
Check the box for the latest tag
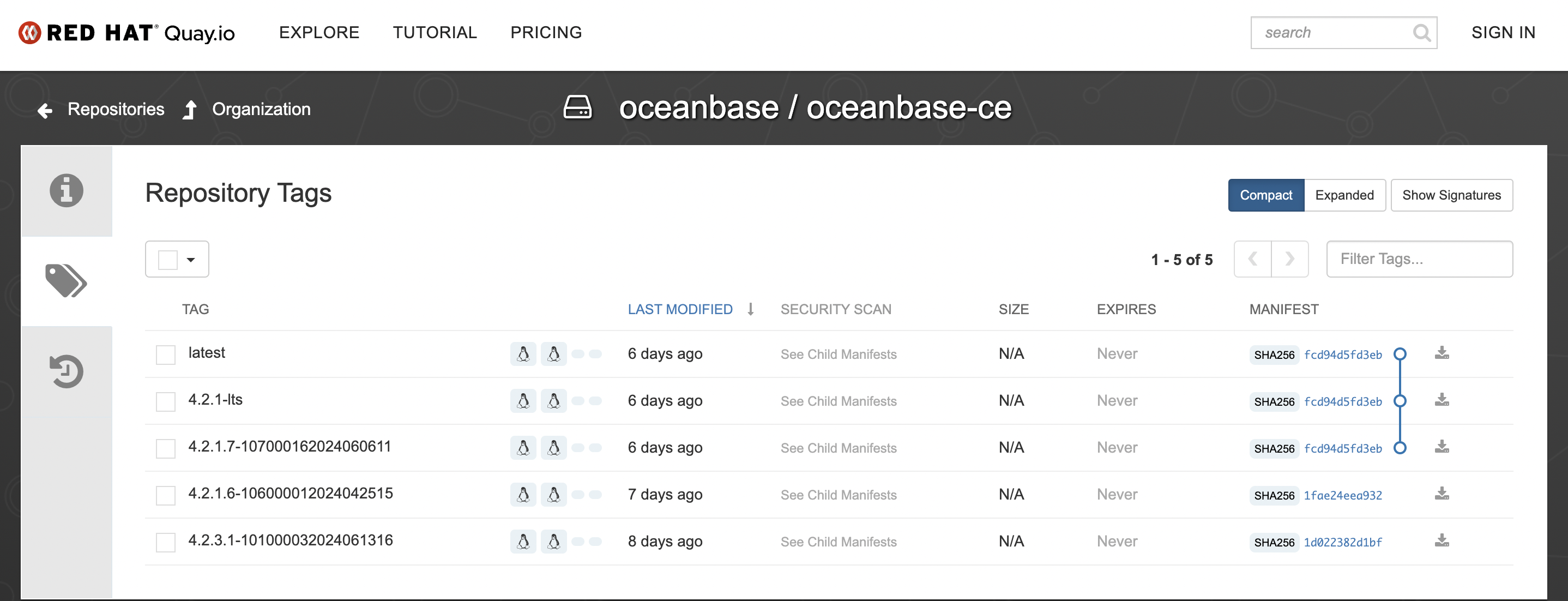pyautogui.click(x=166, y=354)
